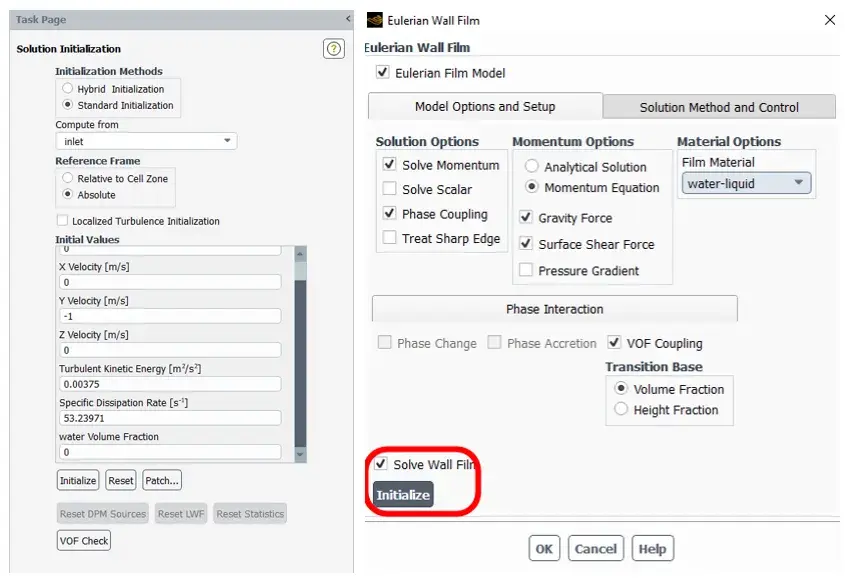Click the Y Velocity input field

pos(170,316)
